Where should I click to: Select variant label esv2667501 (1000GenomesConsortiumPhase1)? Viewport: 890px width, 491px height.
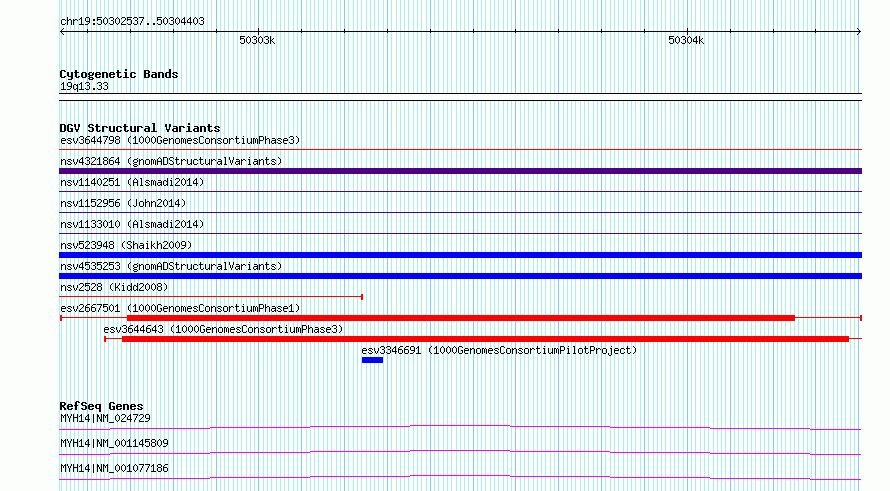click(180, 308)
